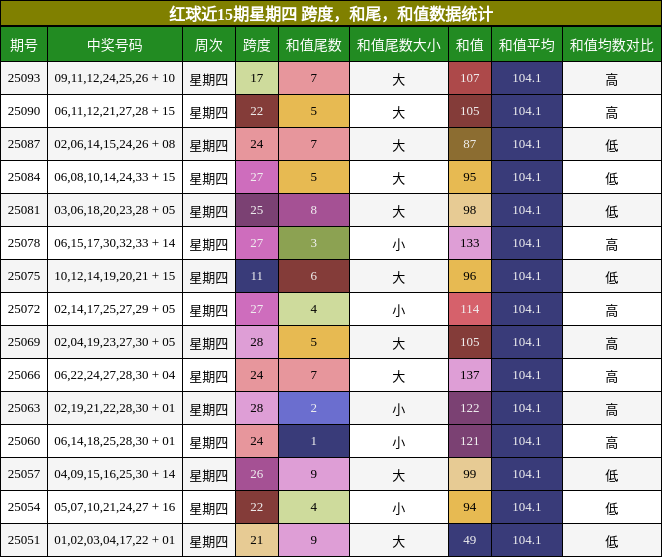662x557 pixels.
Task: Click the sum value 107 cell
Action: (470, 78)
